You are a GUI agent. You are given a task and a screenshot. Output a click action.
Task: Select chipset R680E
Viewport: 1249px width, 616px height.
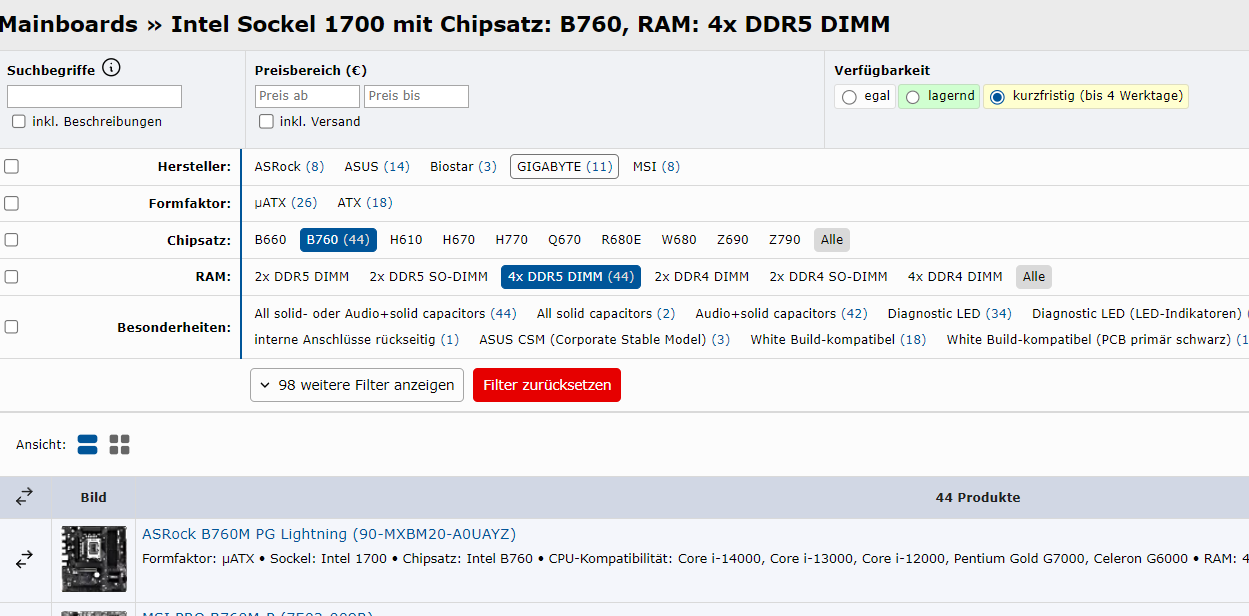(x=621, y=240)
